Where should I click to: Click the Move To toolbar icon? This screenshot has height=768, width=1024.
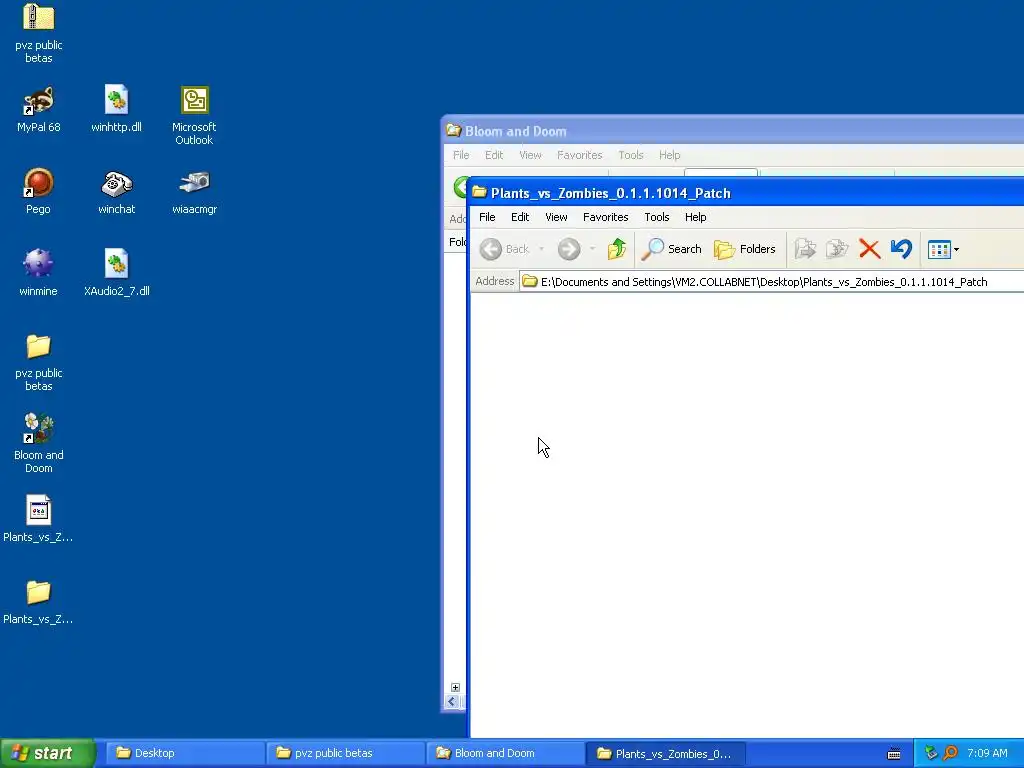[x=805, y=249]
